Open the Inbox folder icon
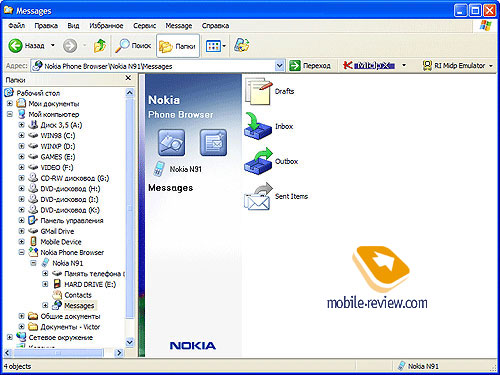This screenshot has height=375, width=500. click(x=258, y=126)
